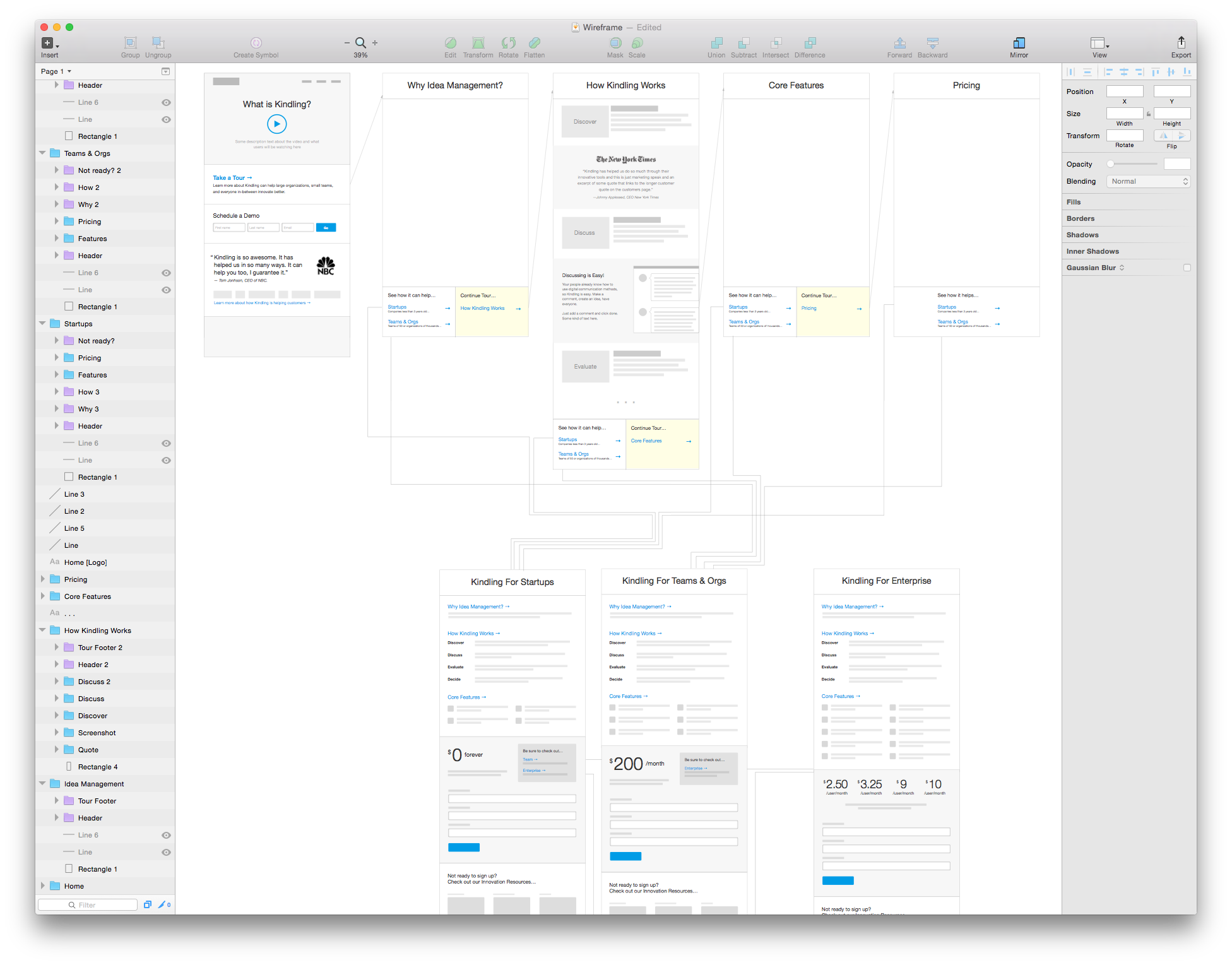1232x965 pixels.
Task: Click the Create Symbol icon
Action: 256,42
